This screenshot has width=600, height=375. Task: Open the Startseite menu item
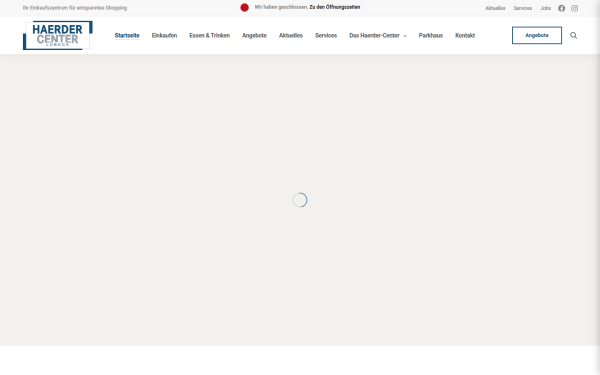[x=127, y=35]
